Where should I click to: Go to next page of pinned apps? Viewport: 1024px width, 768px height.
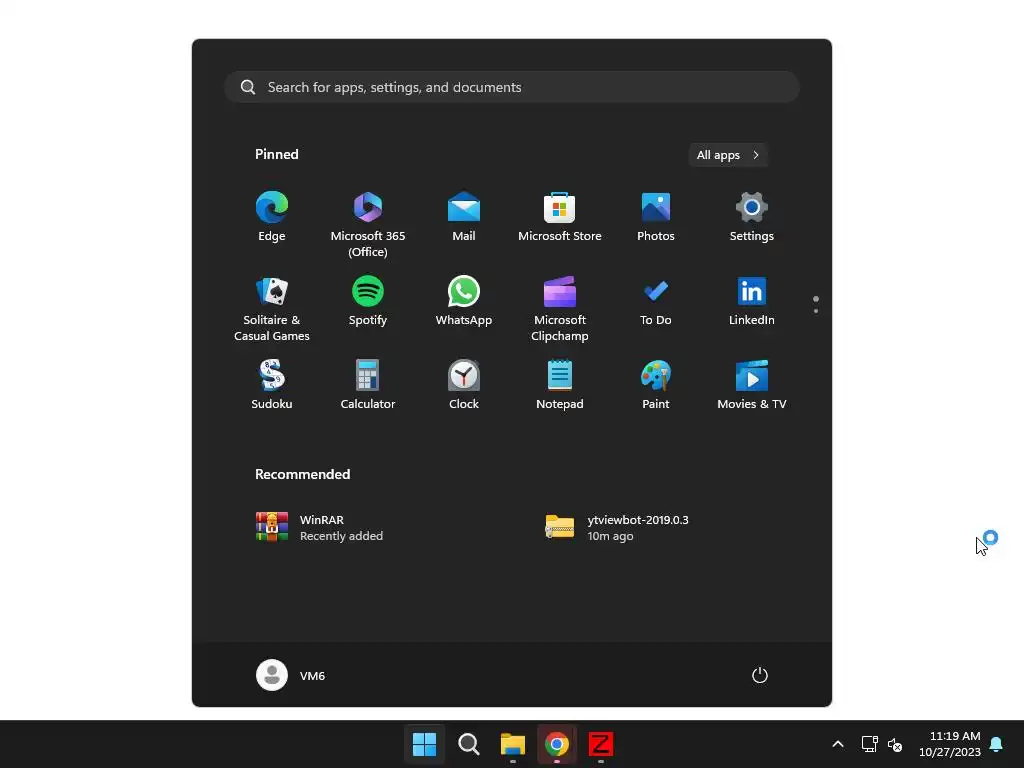pyautogui.click(x=816, y=311)
